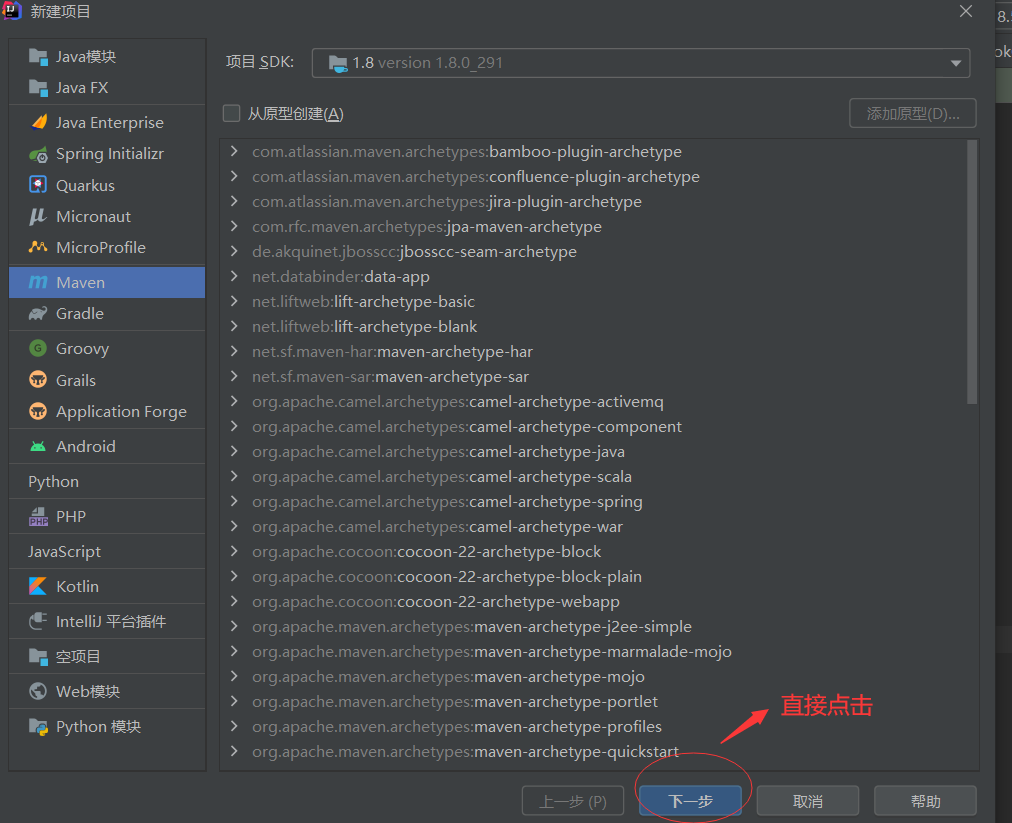1012x823 pixels.
Task: Choose Spring Initializr label
Action: coord(110,154)
